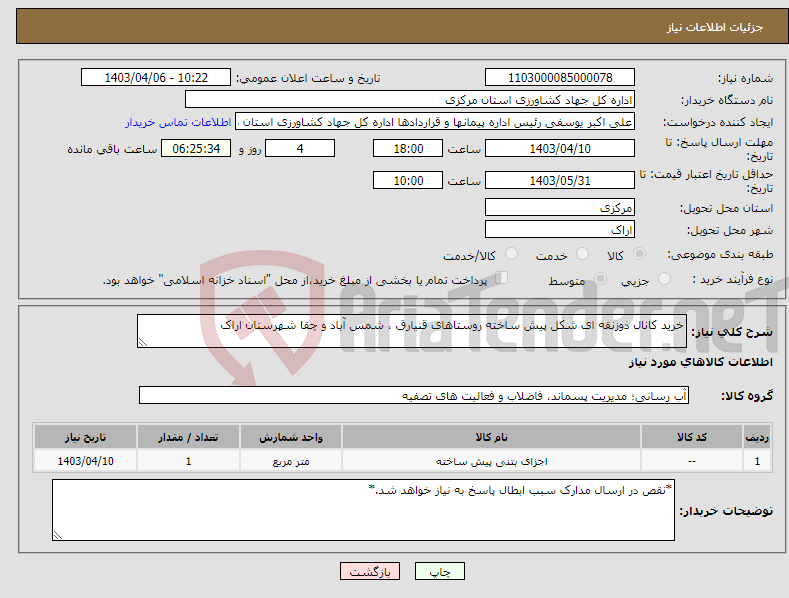Select the کالا/خدمت radio button
Image resolution: width=789 pixels, height=598 pixels.
(511, 254)
